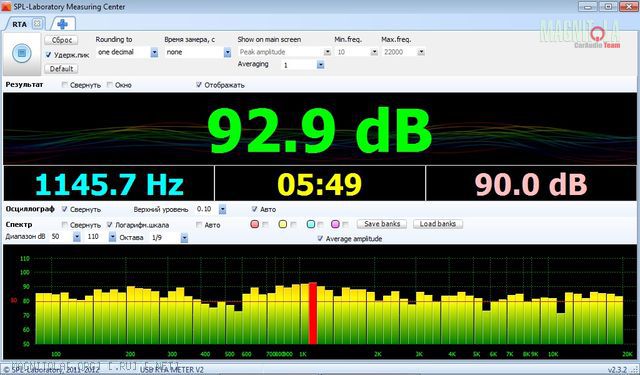Click the red bank color swatch
This screenshot has width=640, height=375.
pos(255,224)
